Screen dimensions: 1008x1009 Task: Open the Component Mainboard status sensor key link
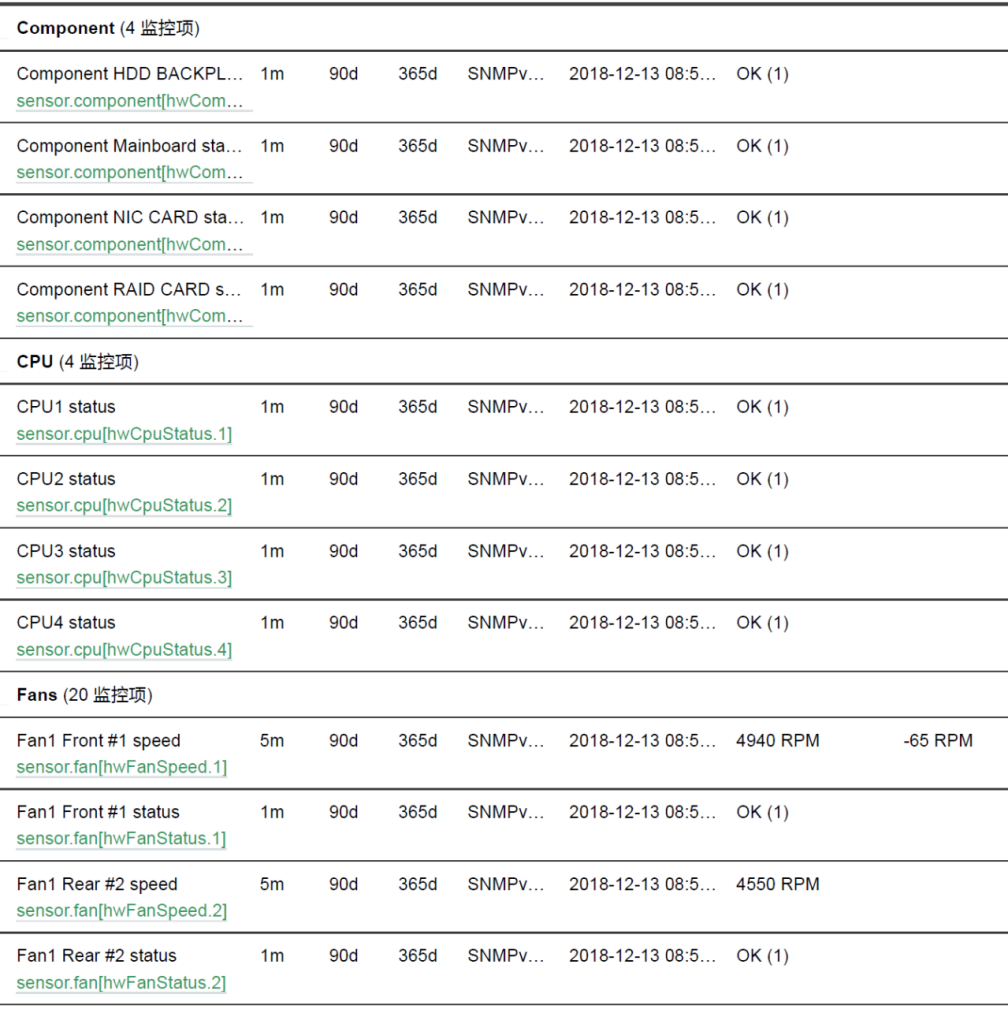pyautogui.click(x=130, y=172)
